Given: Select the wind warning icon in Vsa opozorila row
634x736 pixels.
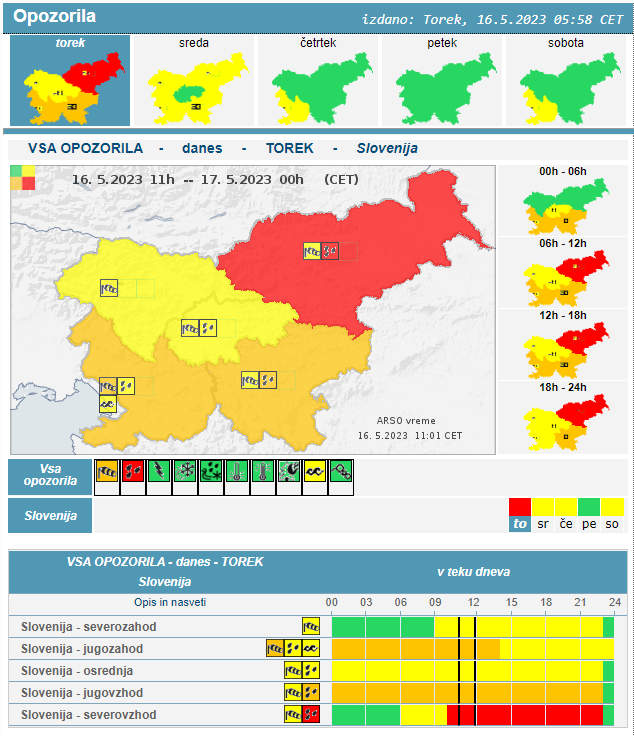Looking at the screenshot, I should pos(106,472).
